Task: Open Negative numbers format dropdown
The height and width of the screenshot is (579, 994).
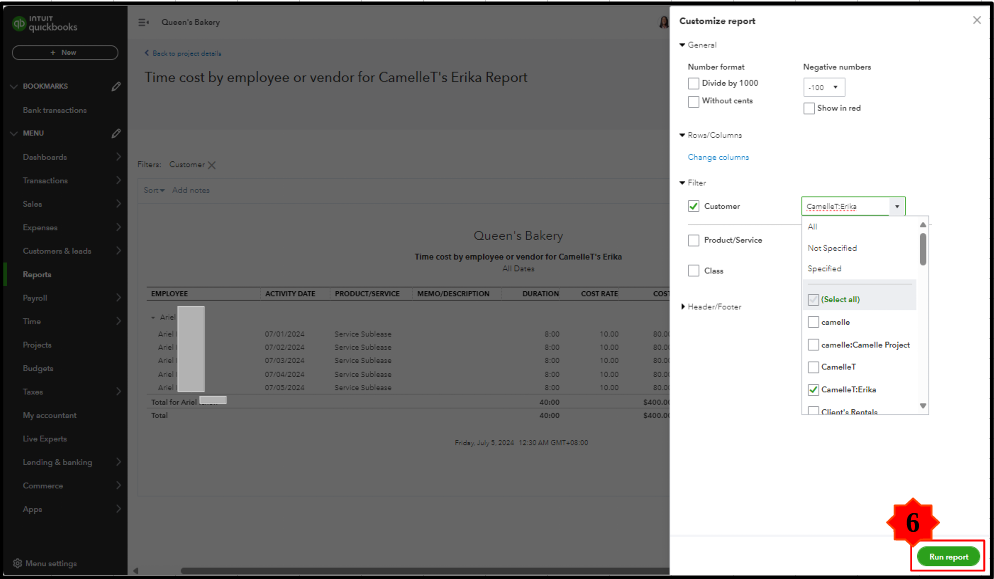Action: (823, 88)
